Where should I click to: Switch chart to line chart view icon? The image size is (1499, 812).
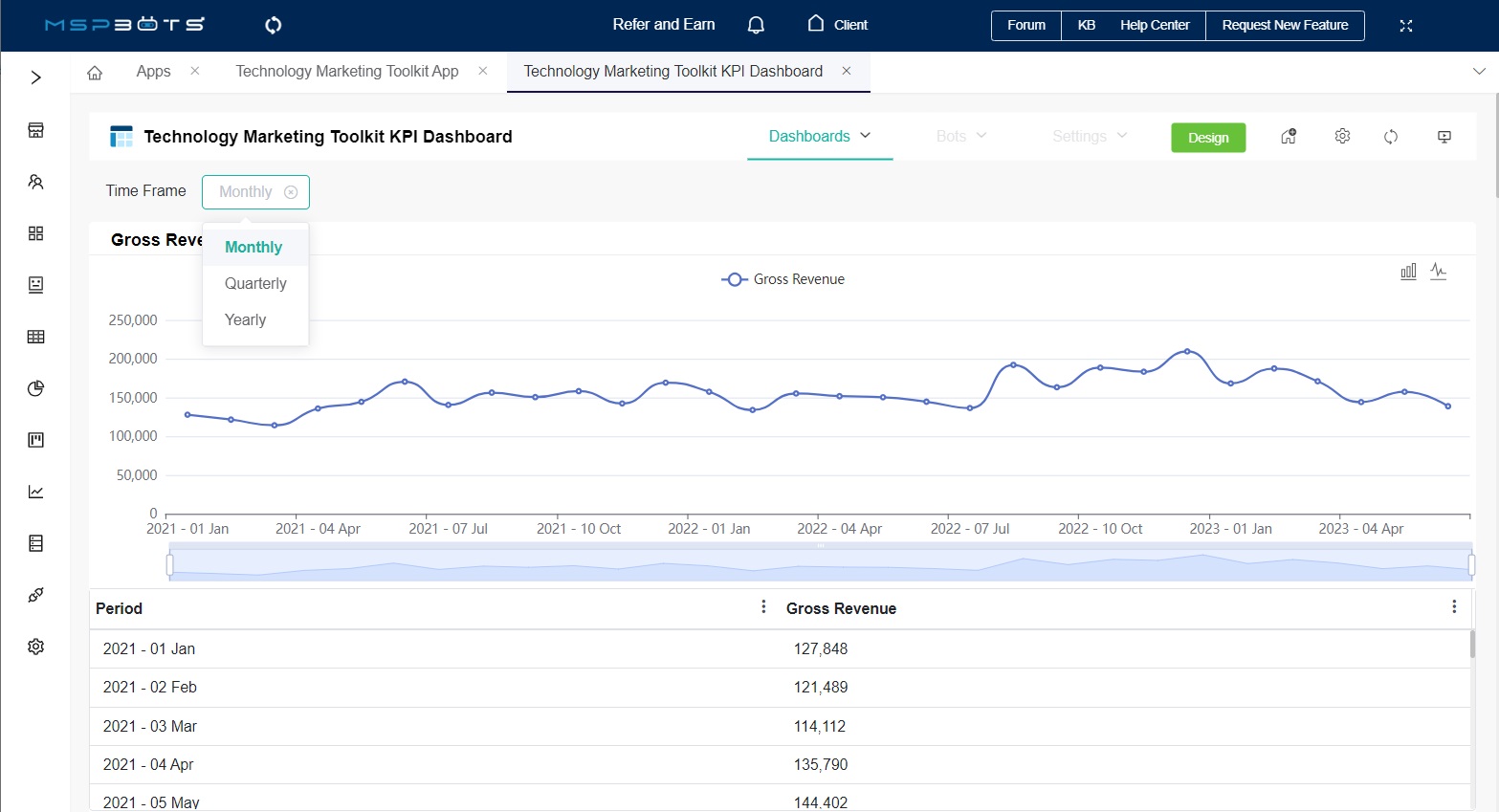[x=1439, y=271]
